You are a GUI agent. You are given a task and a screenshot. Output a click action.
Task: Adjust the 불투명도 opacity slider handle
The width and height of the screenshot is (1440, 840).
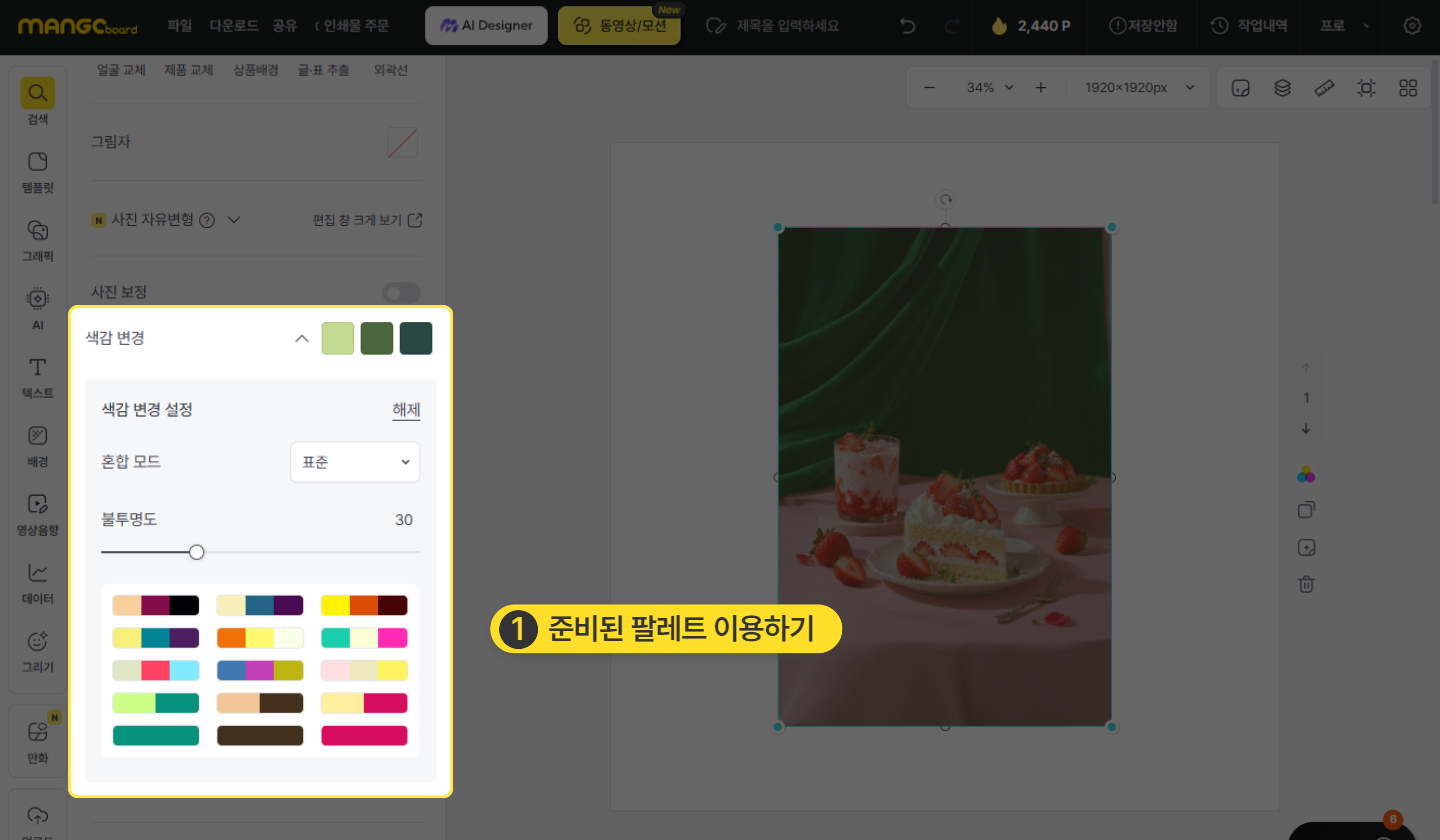coord(197,552)
